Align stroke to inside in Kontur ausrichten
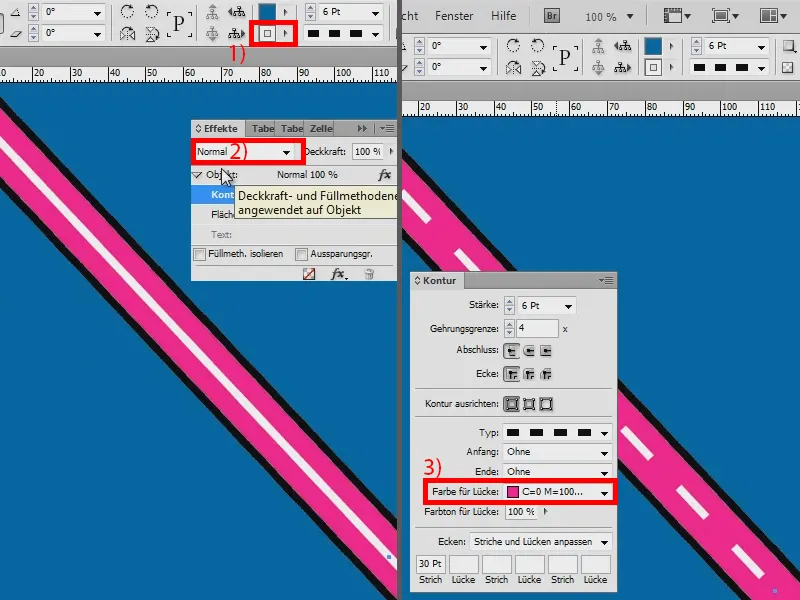The height and width of the screenshot is (600, 800). (x=529, y=404)
